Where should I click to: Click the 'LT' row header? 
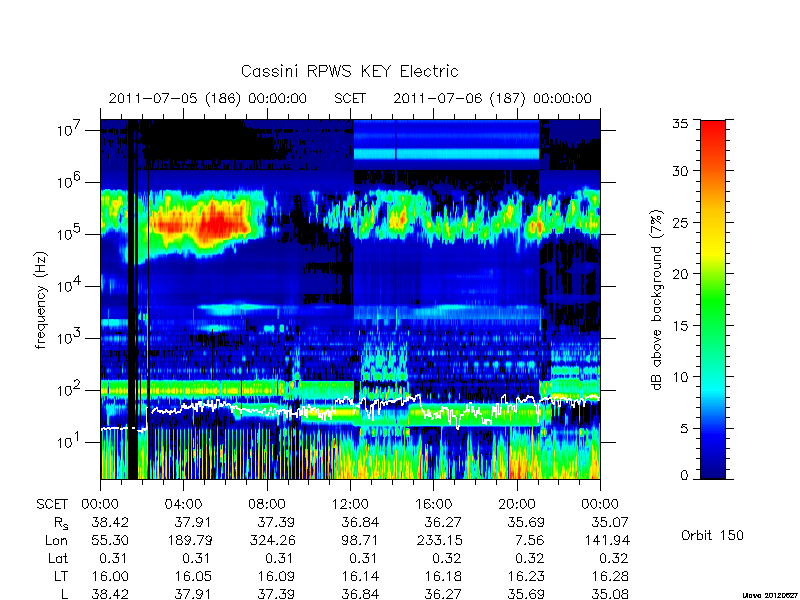click(x=61, y=576)
